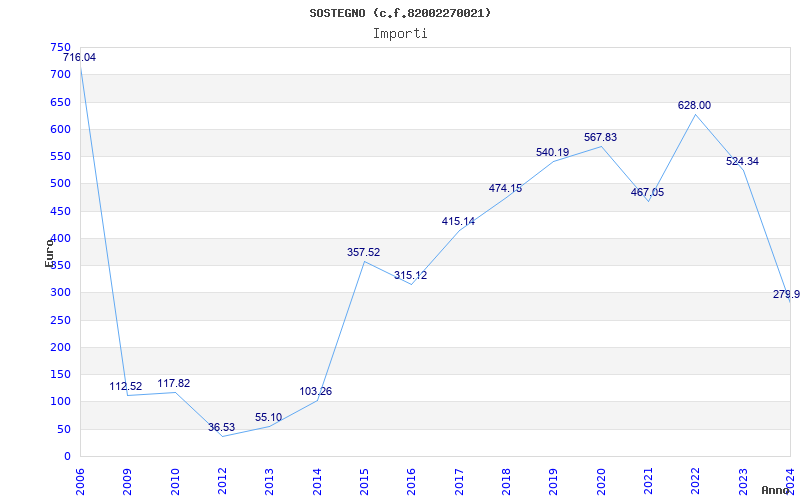Click the 0 y-axis tick label
This screenshot has height=500, width=800.
coord(68,457)
